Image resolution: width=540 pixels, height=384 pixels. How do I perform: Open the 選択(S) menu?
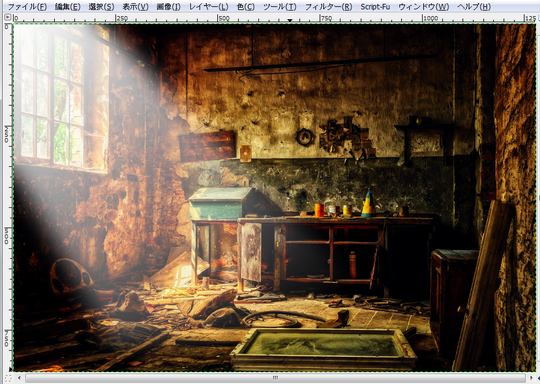pos(101,7)
